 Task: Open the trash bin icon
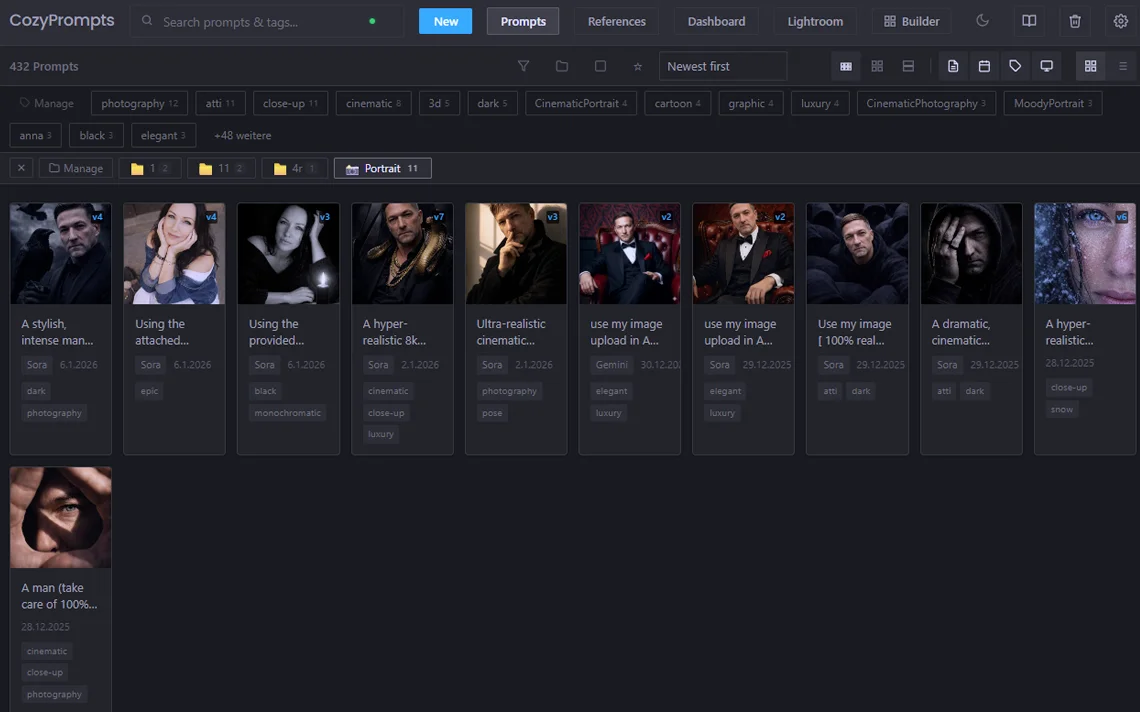point(1075,21)
